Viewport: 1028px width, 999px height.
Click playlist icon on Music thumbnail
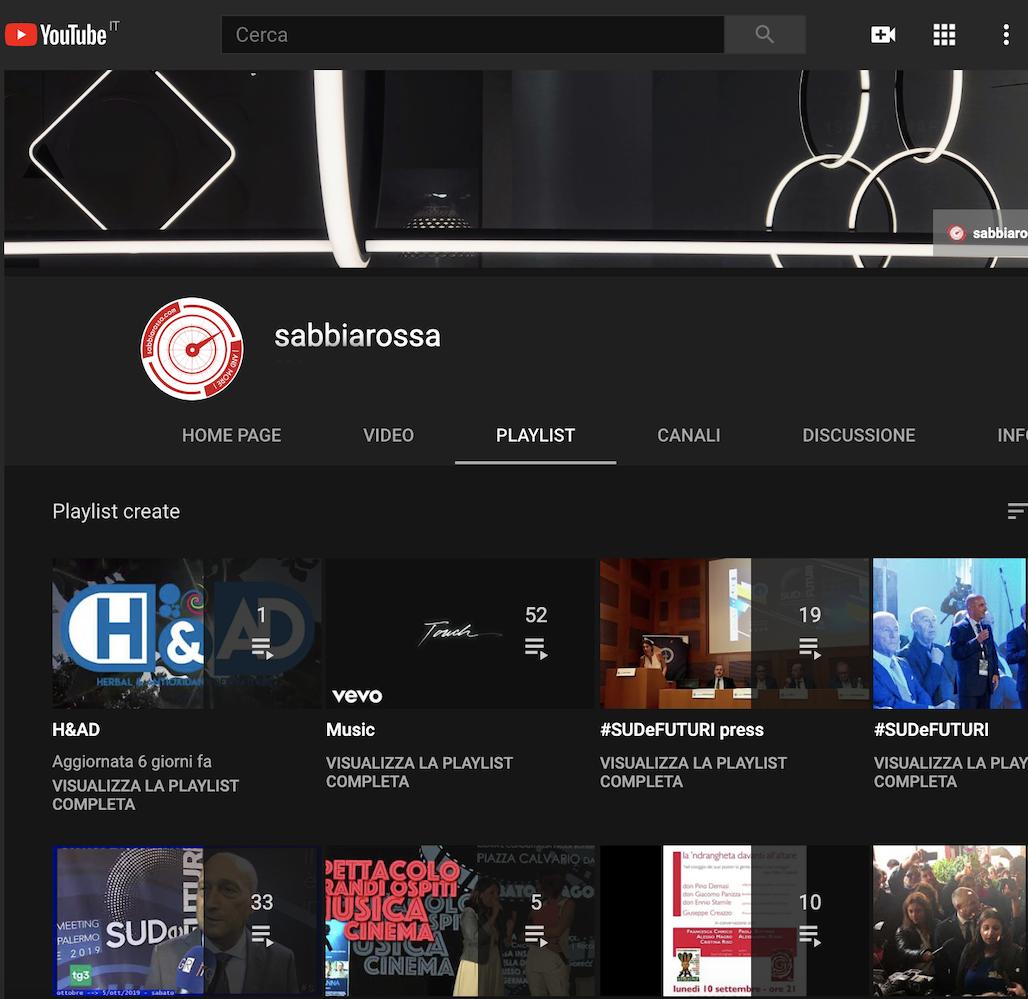pyautogui.click(x=536, y=648)
